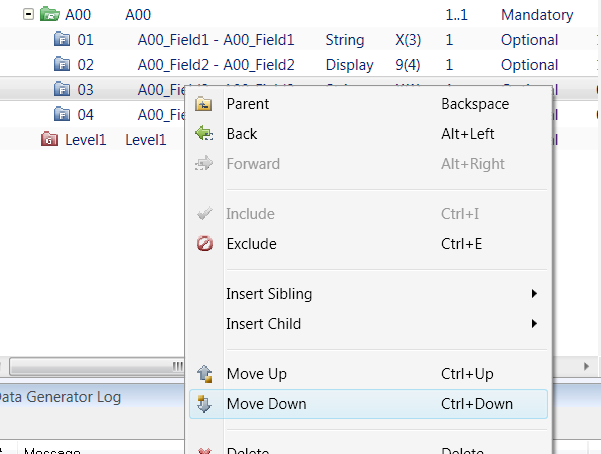The width and height of the screenshot is (601, 454).
Task: Select the Level1 tree row
Action: point(85,140)
